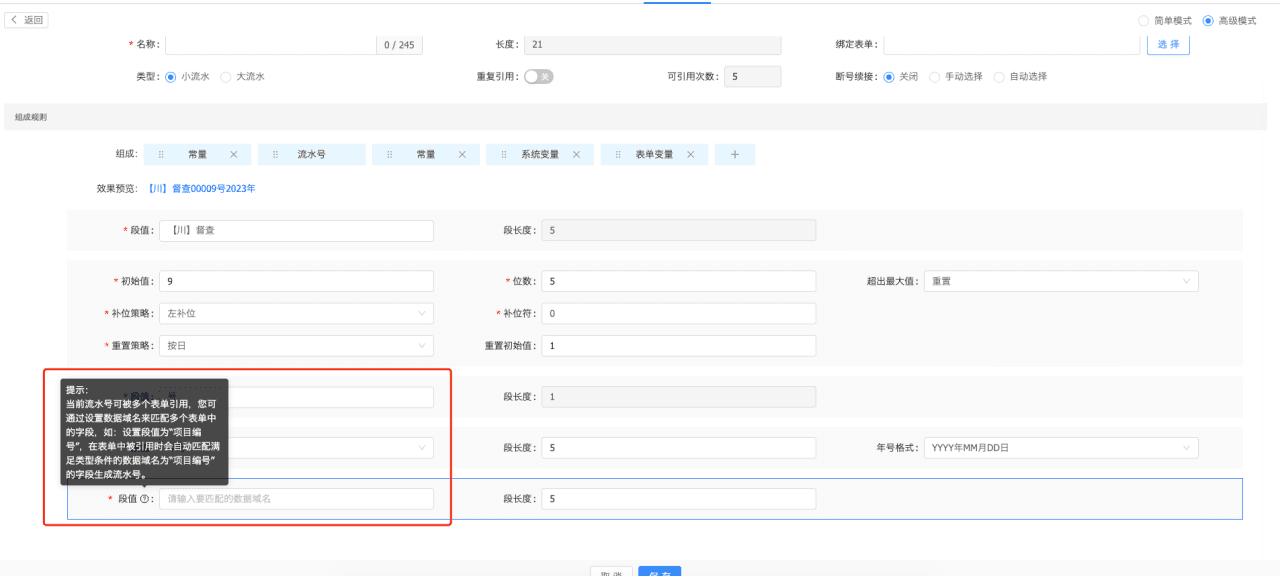Image resolution: width=1280 pixels, height=576 pixels.
Task: Click the 保存 button
Action: pos(660,571)
